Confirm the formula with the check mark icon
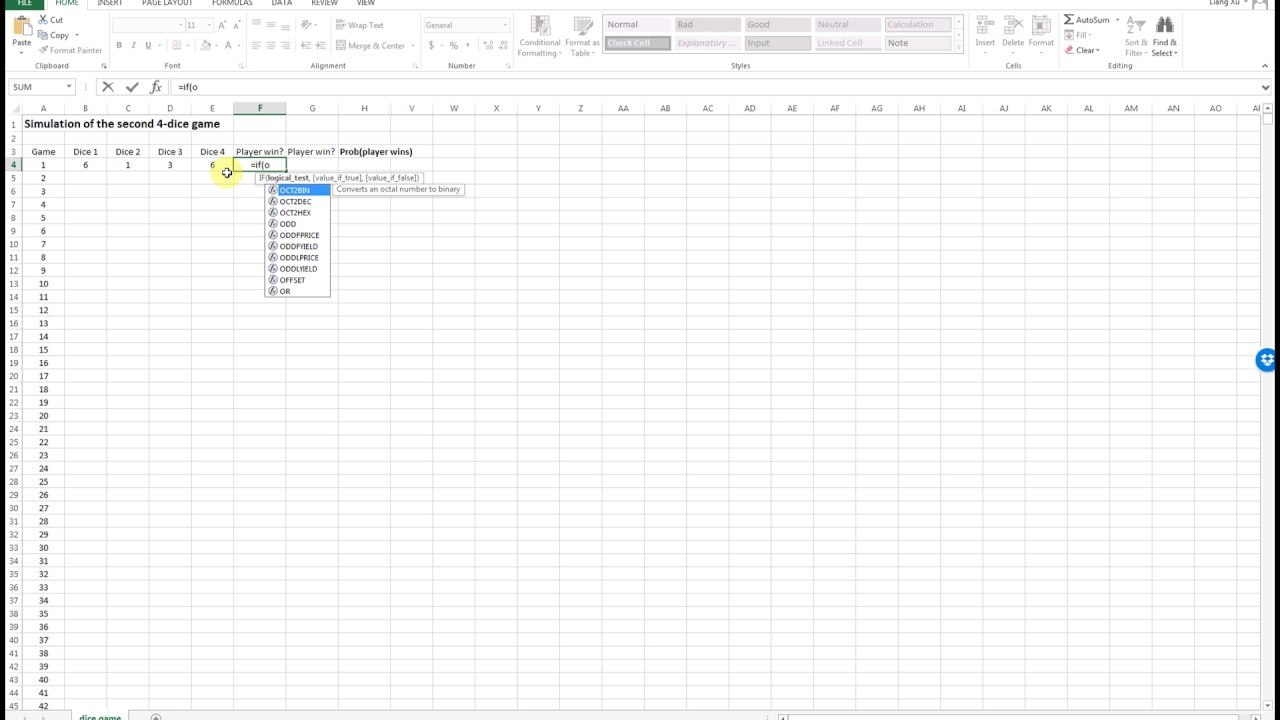This screenshot has height=720, width=1280. 132,87
